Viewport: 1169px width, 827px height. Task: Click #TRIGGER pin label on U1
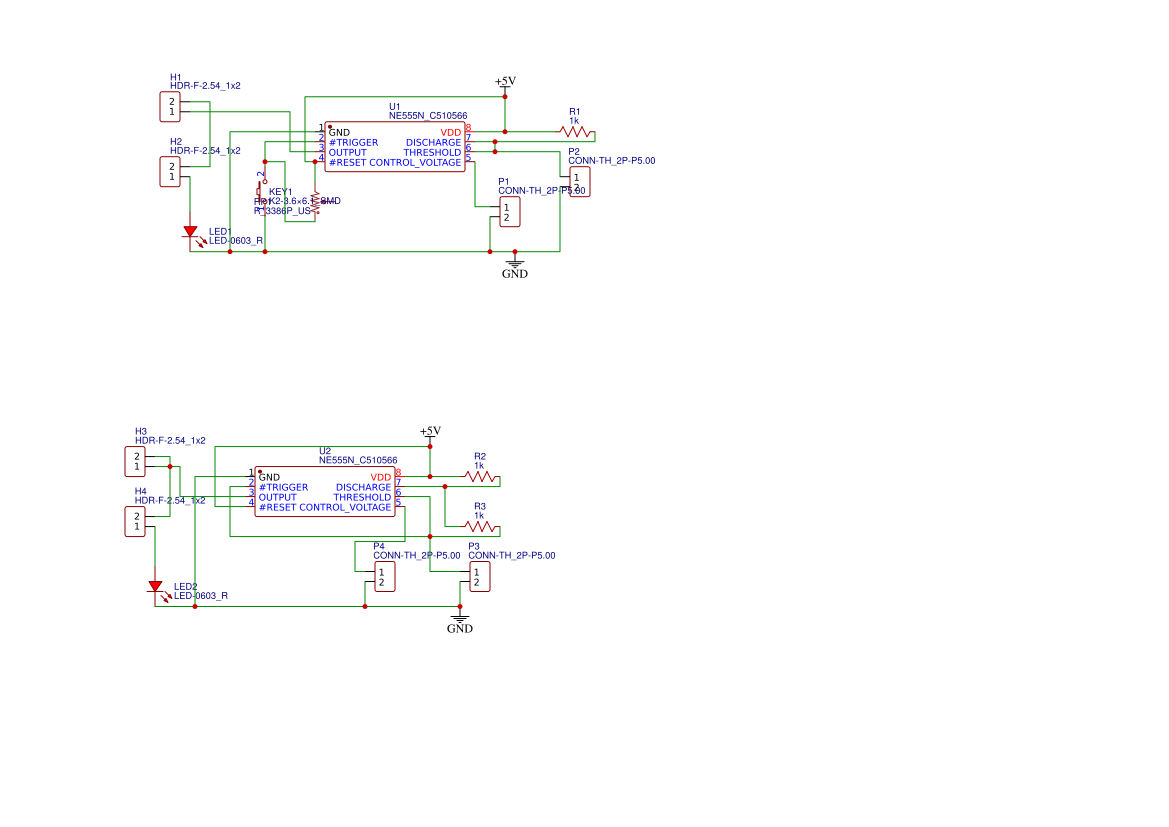tap(353, 142)
